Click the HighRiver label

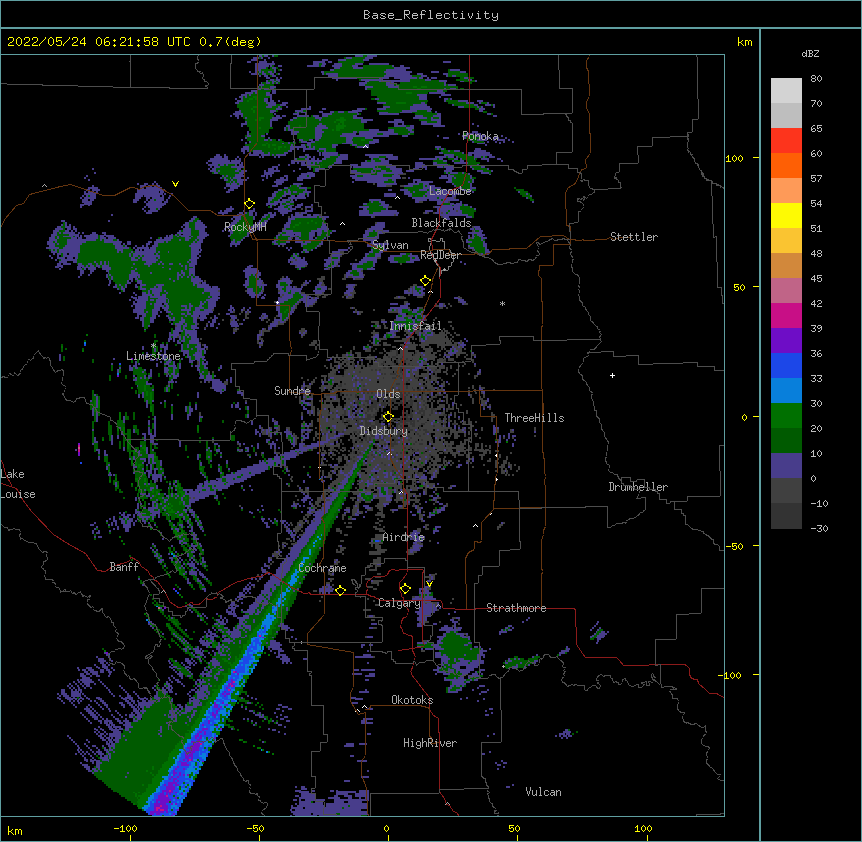click(430, 743)
